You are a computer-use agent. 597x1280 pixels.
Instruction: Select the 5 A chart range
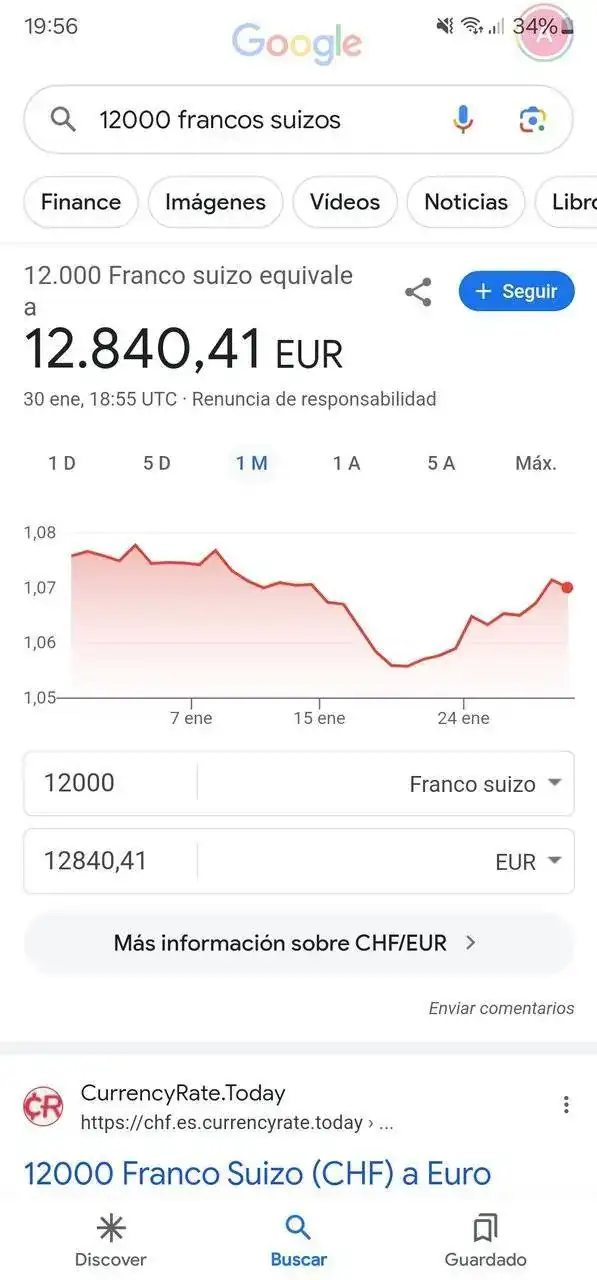coord(441,463)
